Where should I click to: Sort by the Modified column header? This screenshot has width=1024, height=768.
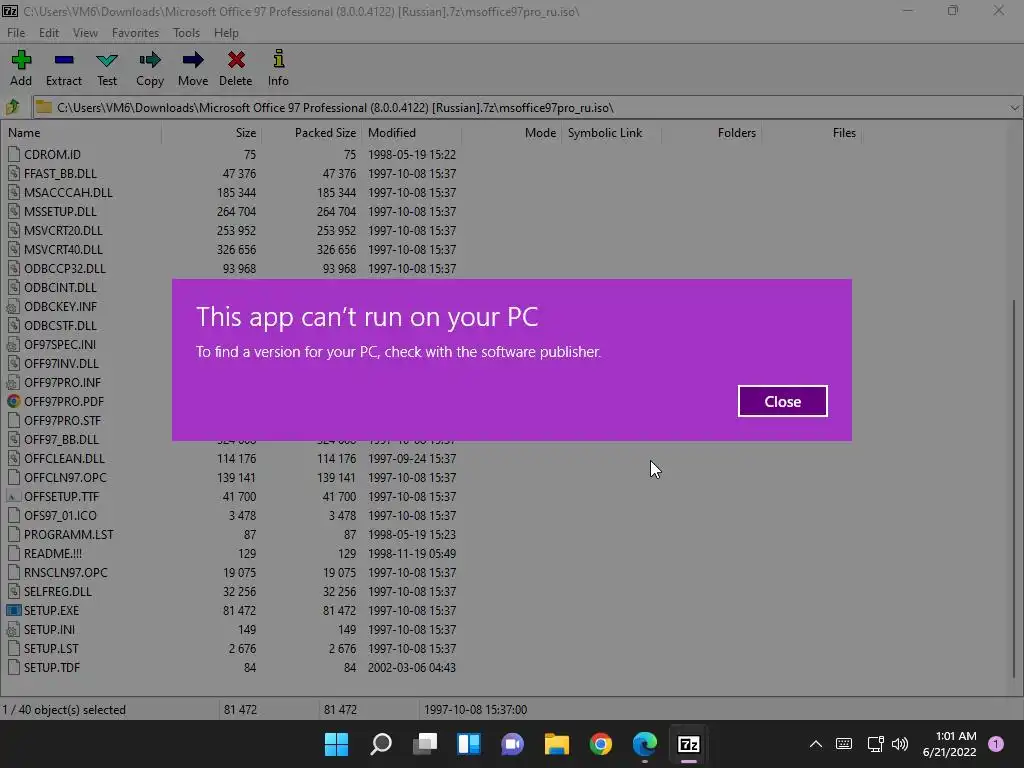411,133
